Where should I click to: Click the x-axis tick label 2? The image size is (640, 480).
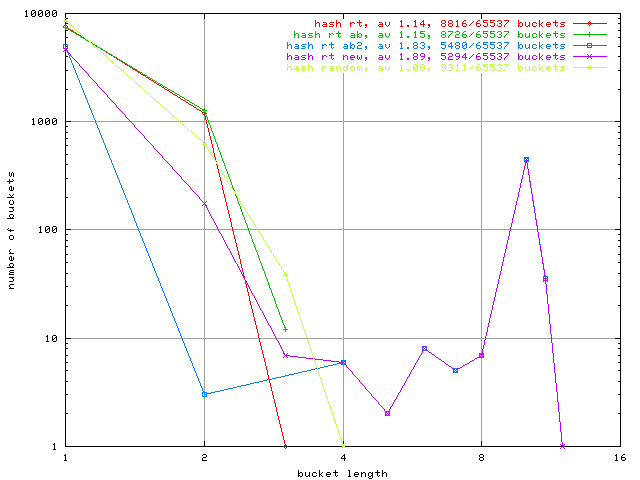pos(204,458)
